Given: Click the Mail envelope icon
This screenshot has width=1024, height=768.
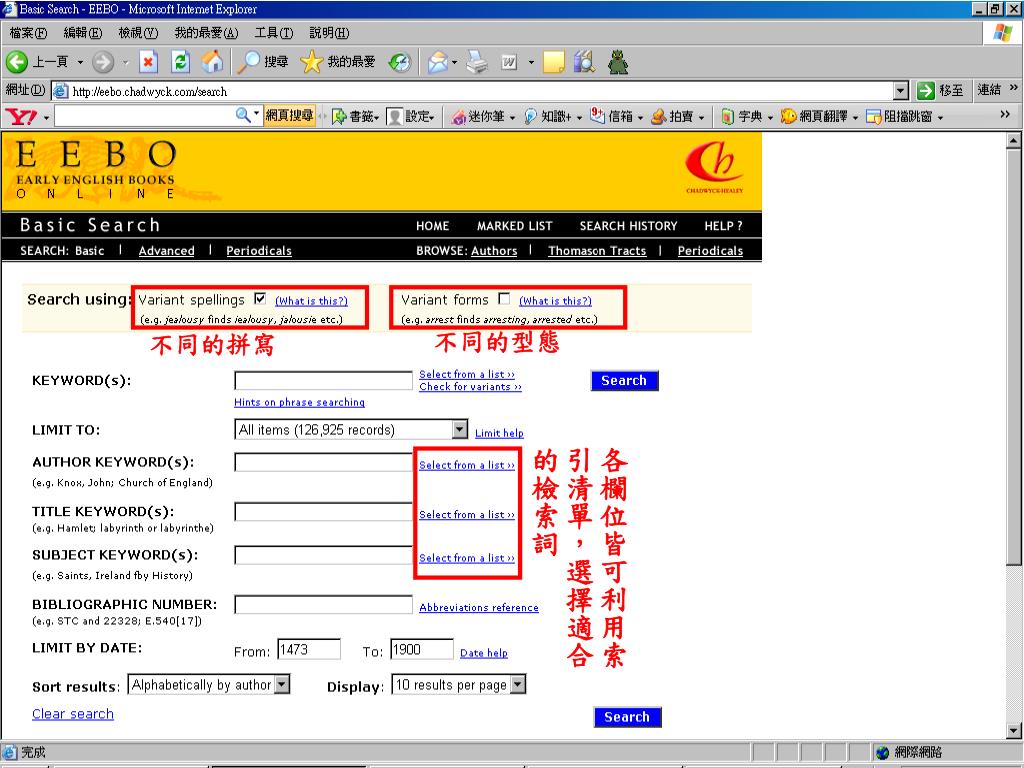Looking at the screenshot, I should click(438, 62).
